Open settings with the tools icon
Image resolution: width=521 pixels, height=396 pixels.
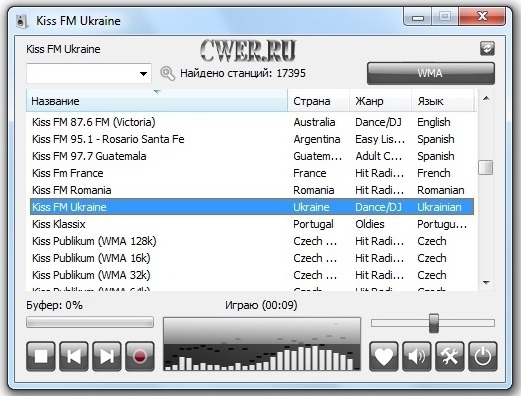pos(450,356)
